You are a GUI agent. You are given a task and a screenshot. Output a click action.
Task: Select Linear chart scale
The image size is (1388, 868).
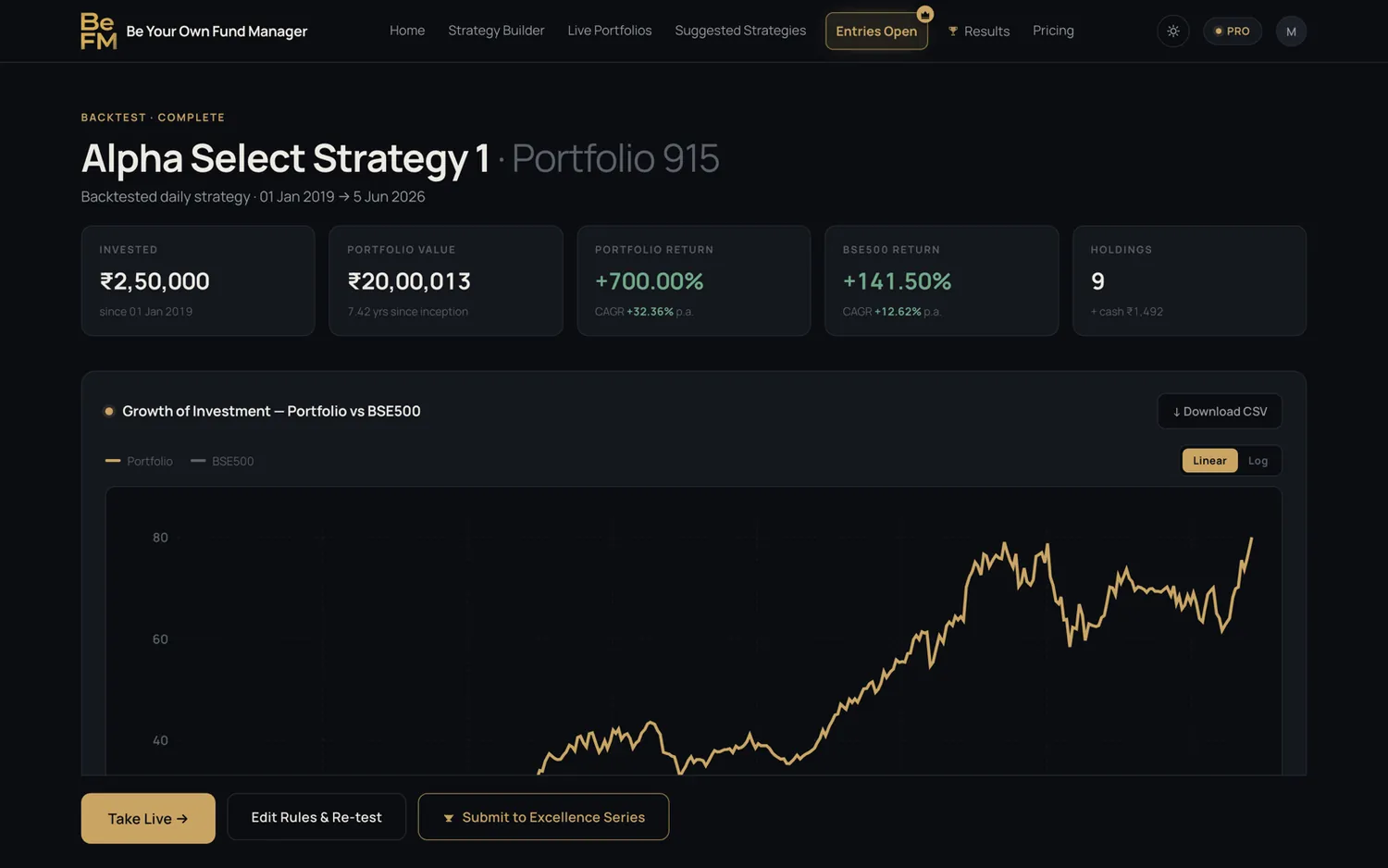coord(1209,461)
